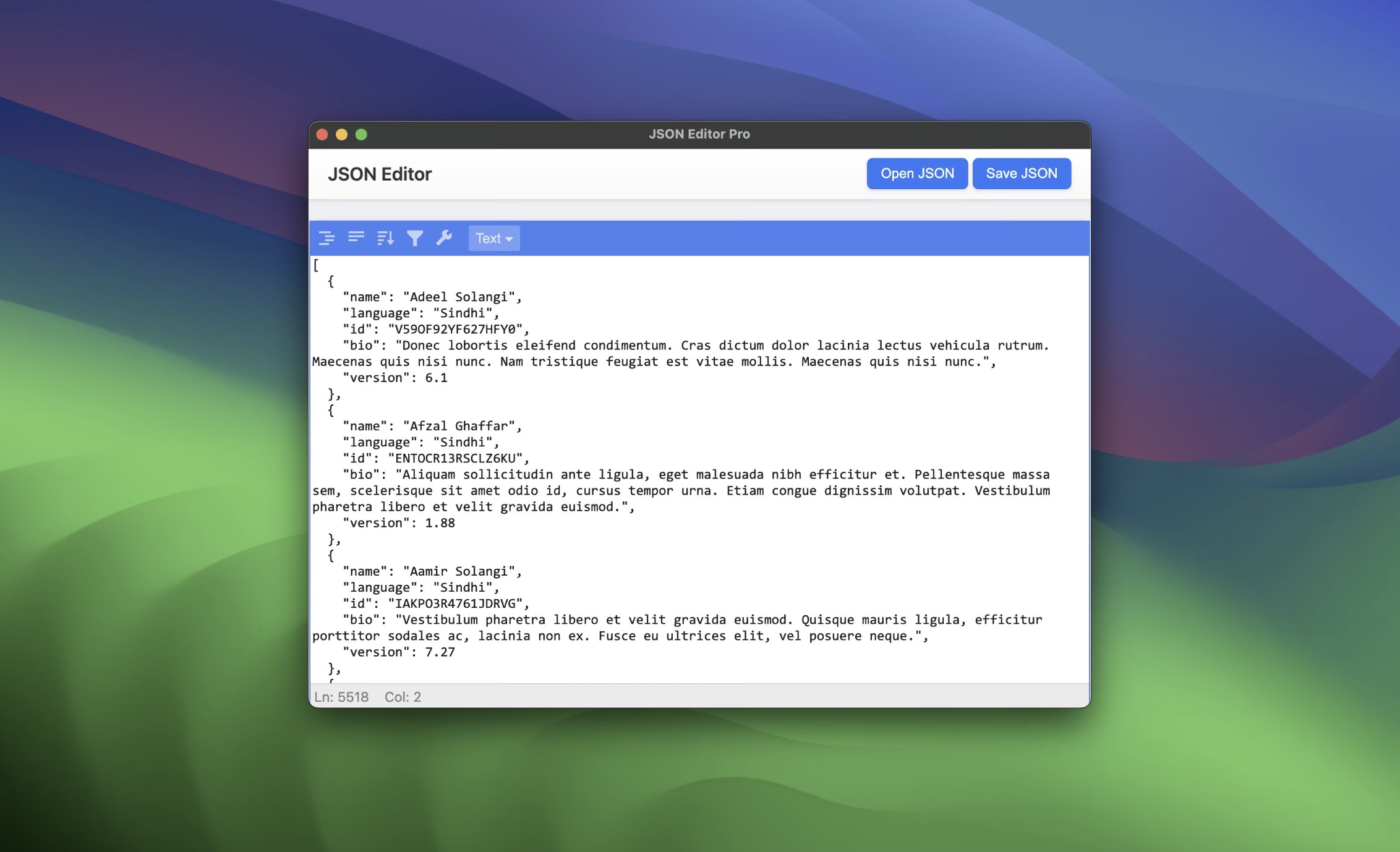The width and height of the screenshot is (1400, 852).
Task: Click the JSON Editor heading
Action: (380, 174)
